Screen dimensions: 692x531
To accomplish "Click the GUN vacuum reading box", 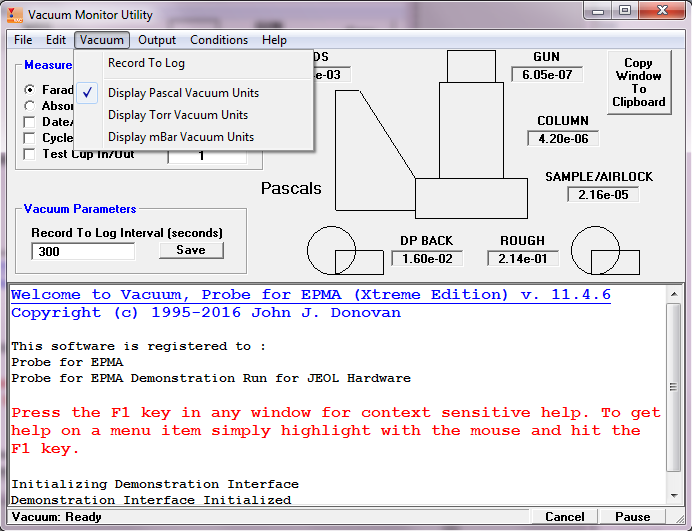I will click(x=546, y=75).
